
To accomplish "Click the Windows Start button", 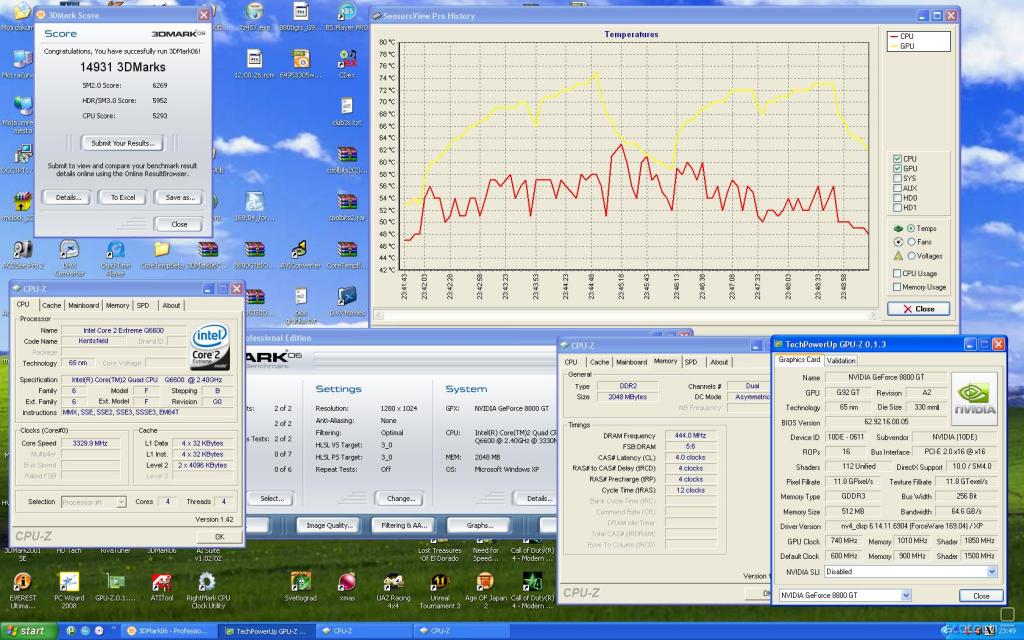I will [29, 631].
